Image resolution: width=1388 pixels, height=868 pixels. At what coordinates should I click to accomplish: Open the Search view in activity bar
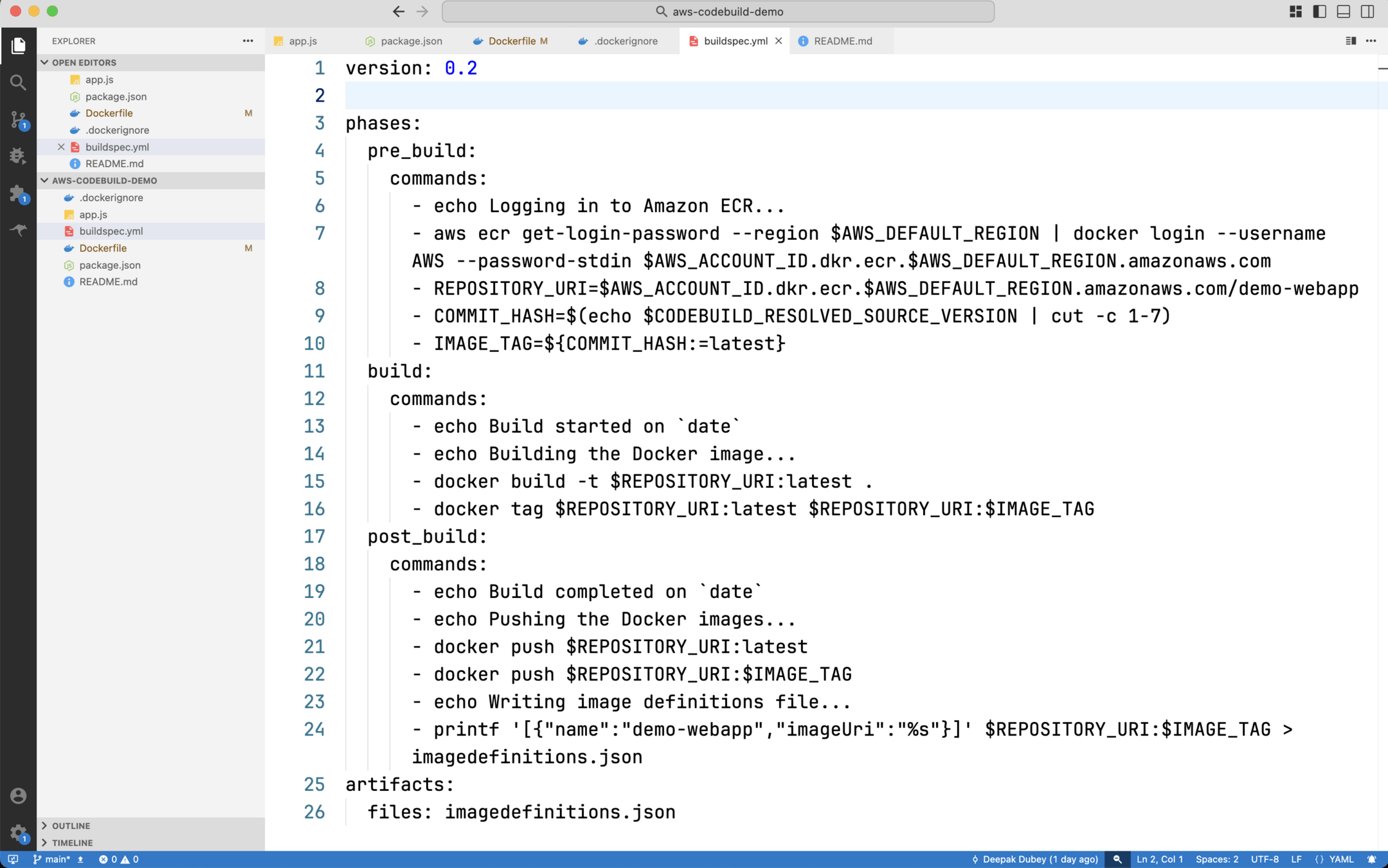click(18, 82)
